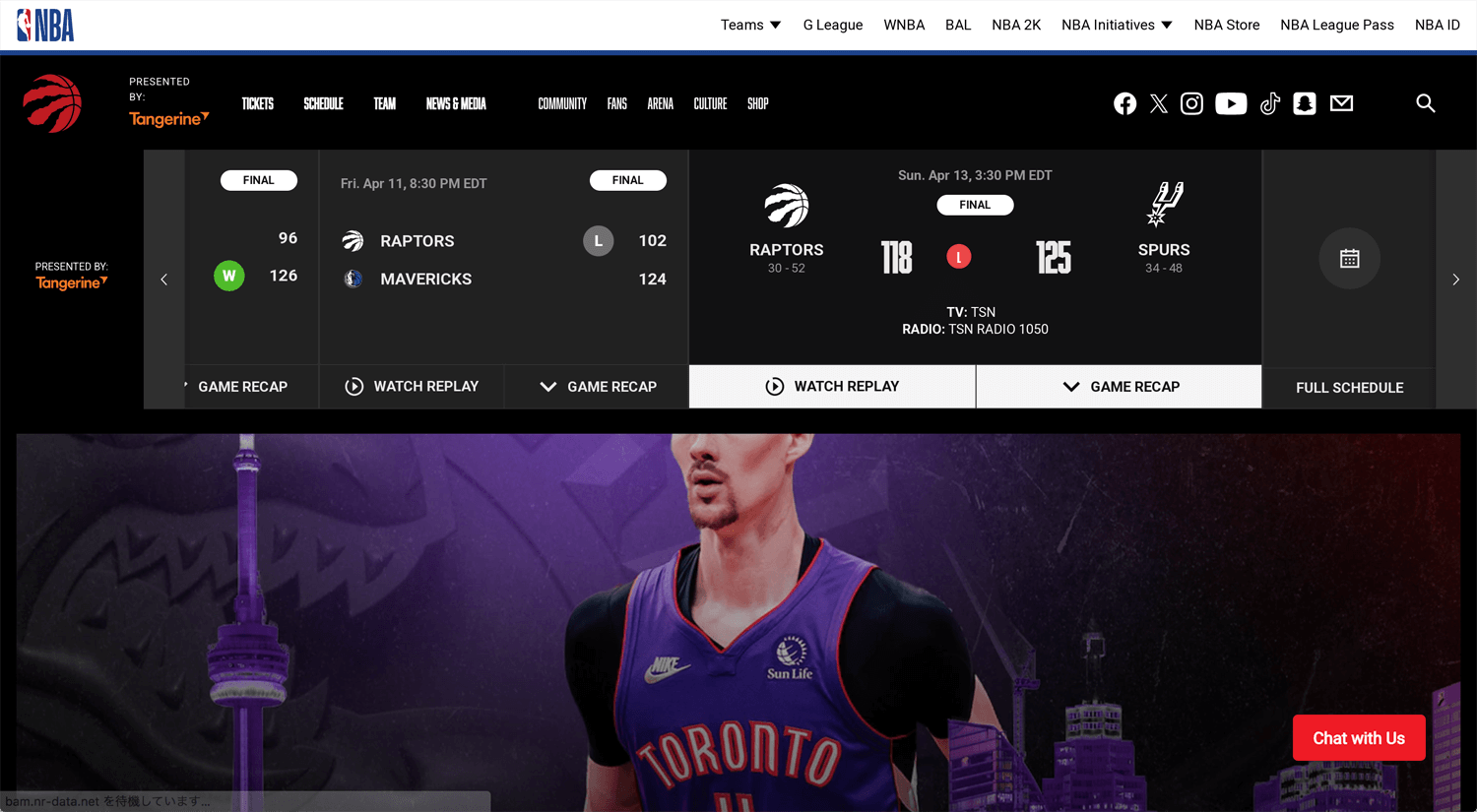Viewport: 1477px width, 812px height.
Task: Open the Tickets menu item
Action: pyautogui.click(x=258, y=103)
